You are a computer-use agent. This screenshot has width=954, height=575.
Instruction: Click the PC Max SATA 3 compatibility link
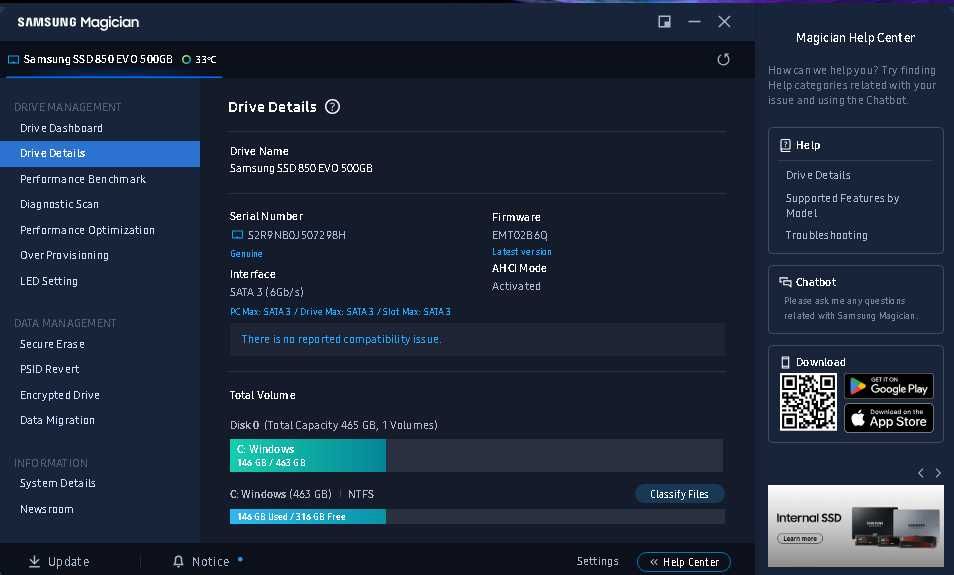pyautogui.click(x=340, y=312)
